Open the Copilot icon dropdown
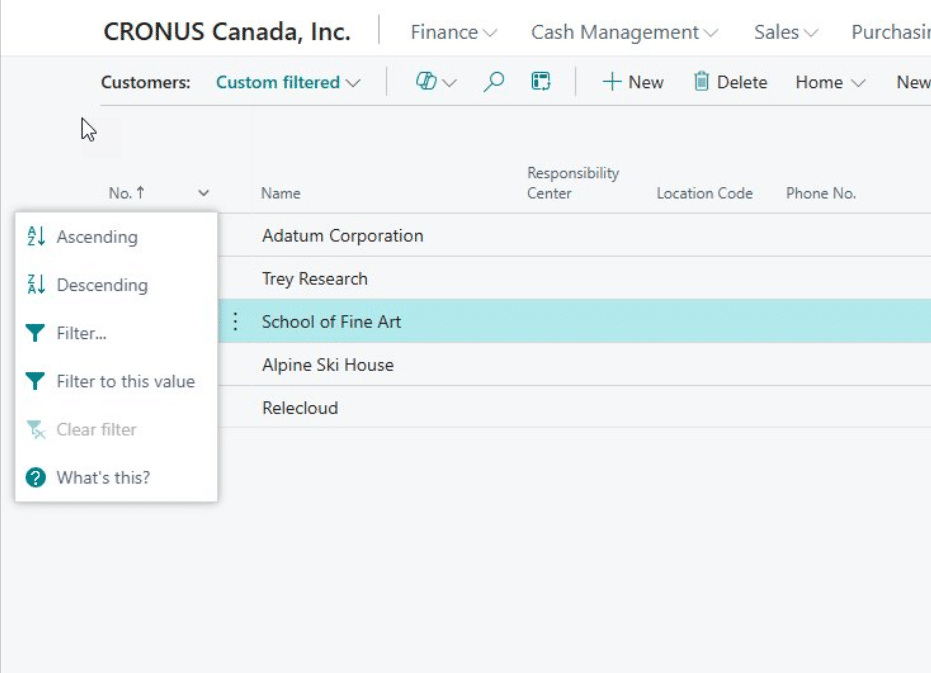This screenshot has width=931, height=673. click(x=435, y=82)
